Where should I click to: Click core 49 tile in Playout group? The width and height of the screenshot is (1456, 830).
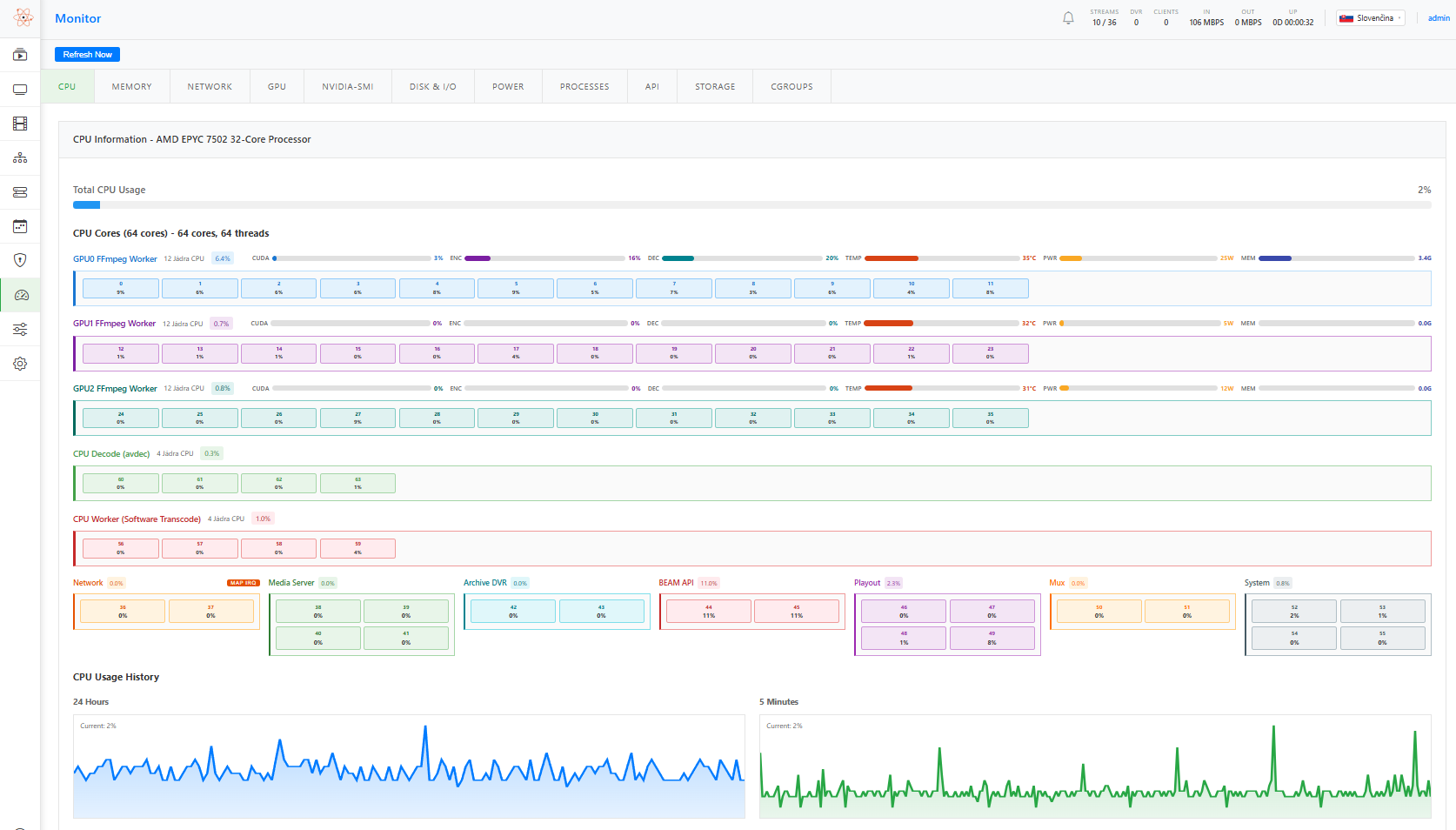click(992, 638)
